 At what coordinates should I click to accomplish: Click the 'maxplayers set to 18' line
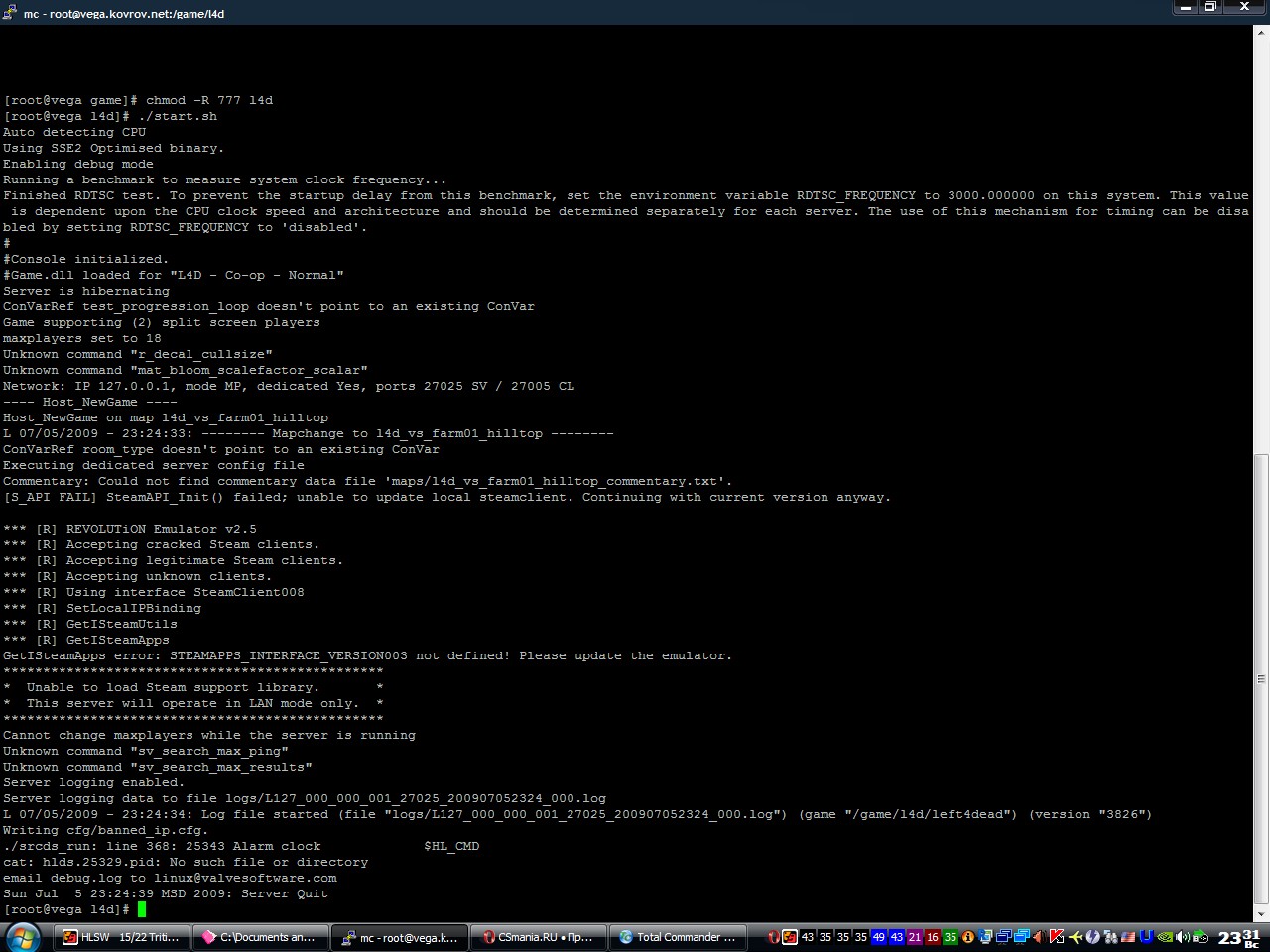[82, 338]
